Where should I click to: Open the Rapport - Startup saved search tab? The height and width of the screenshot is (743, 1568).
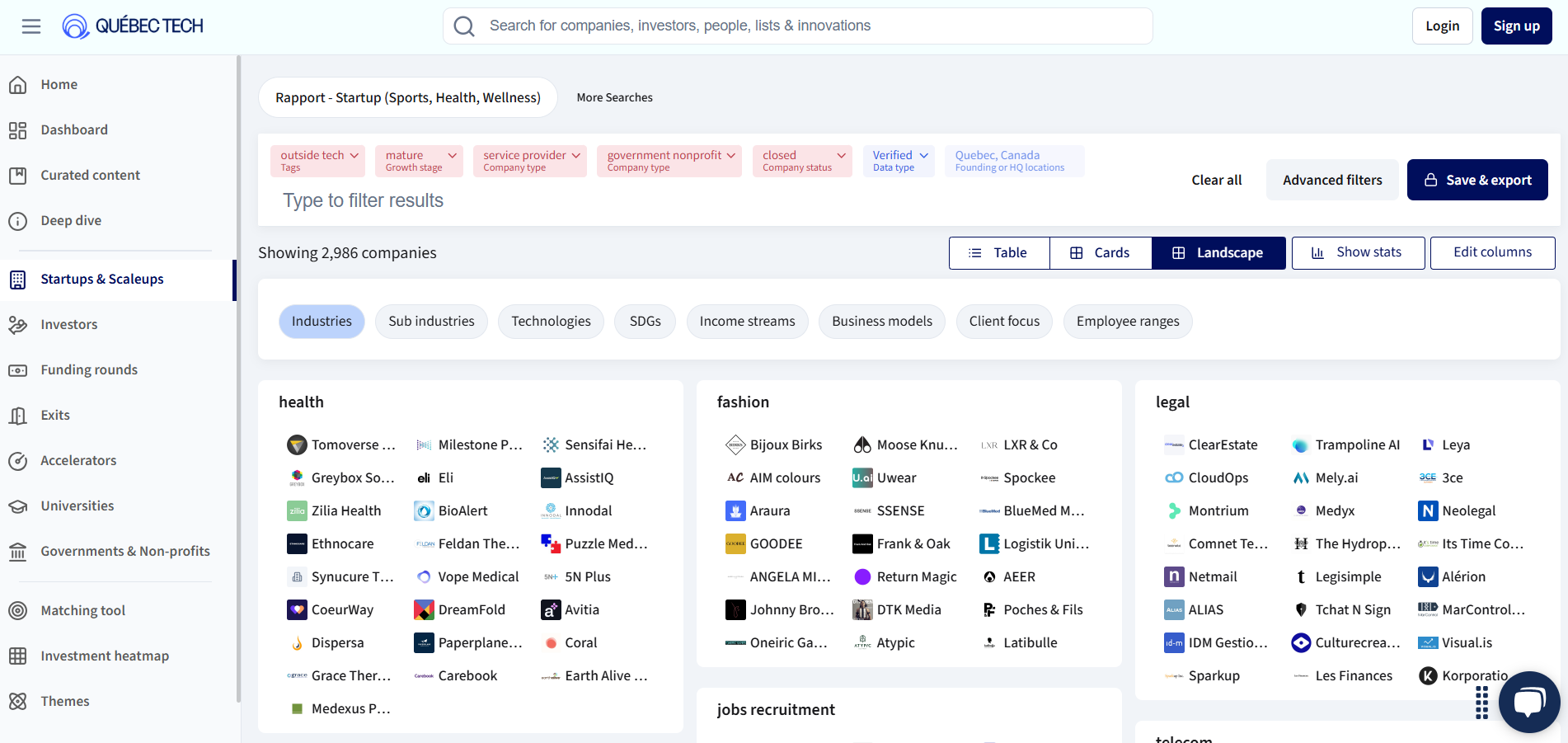(408, 97)
